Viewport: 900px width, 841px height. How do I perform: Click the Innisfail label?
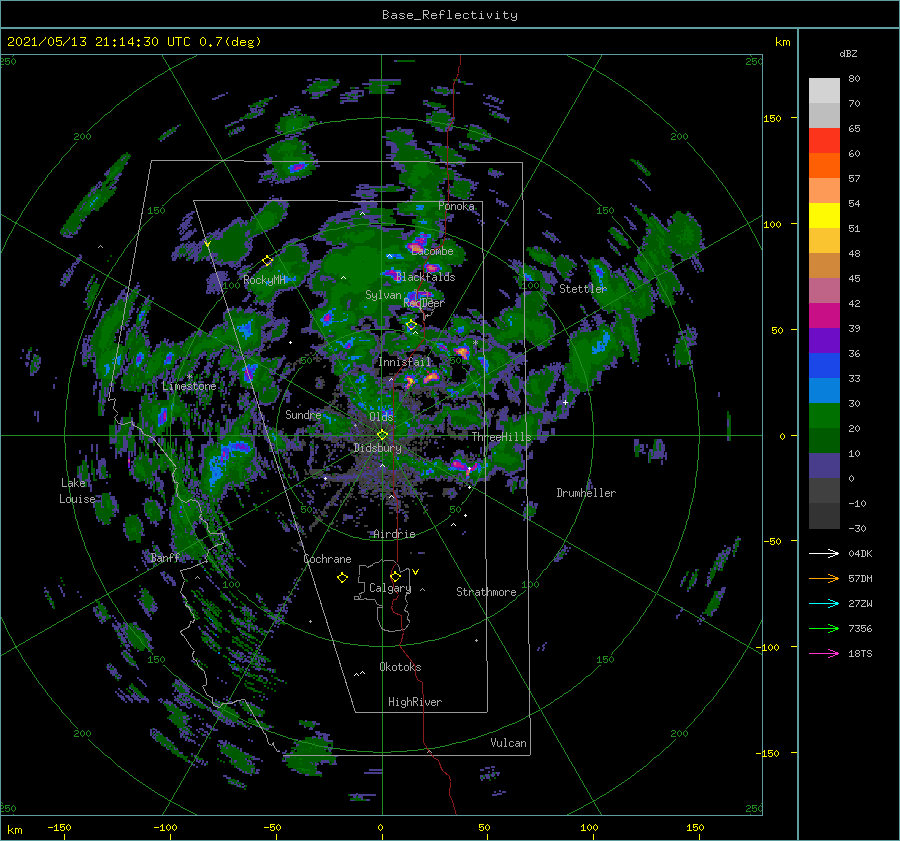[x=405, y=362]
